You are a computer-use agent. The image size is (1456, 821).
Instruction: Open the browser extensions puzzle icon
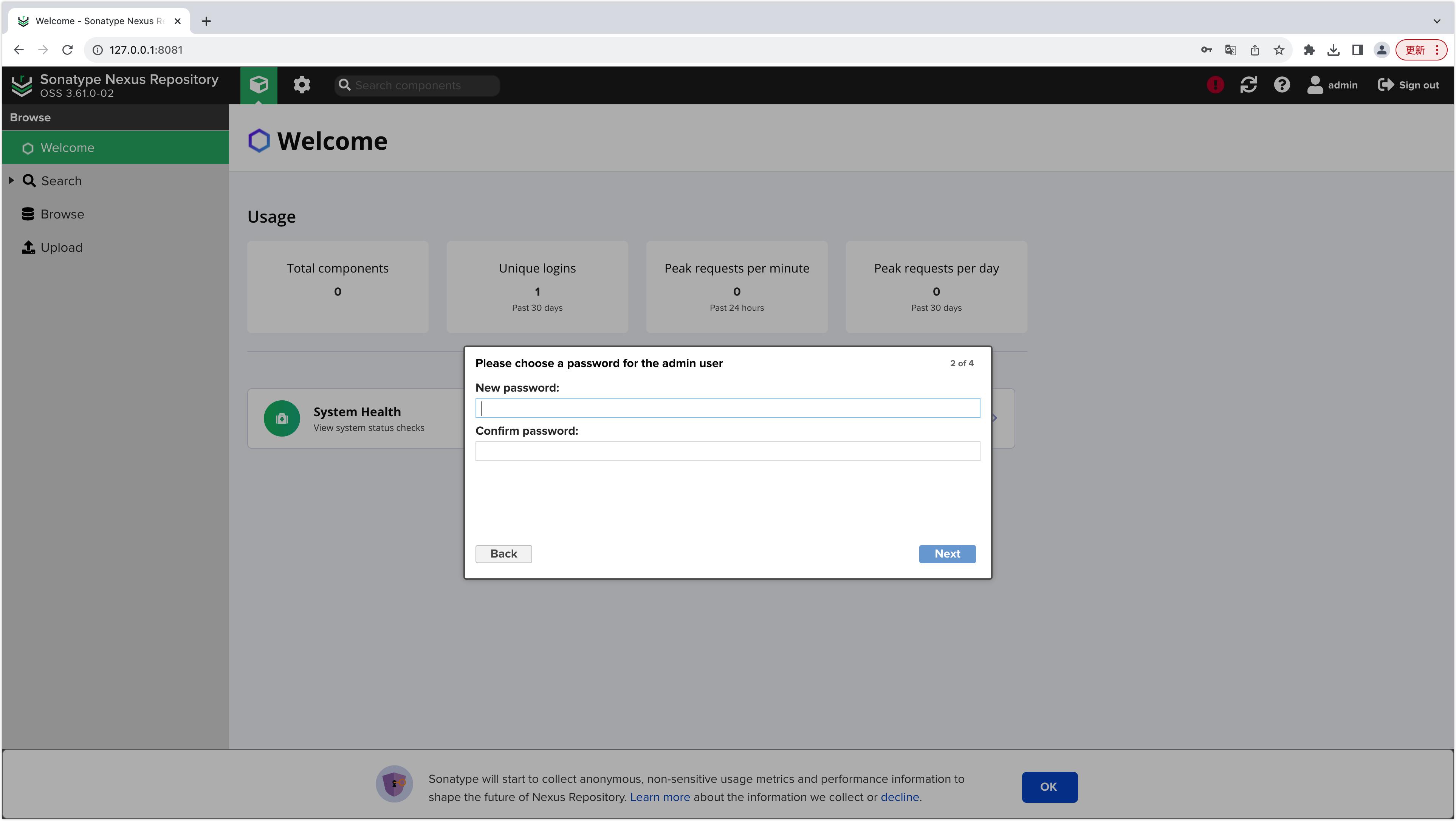[1309, 50]
